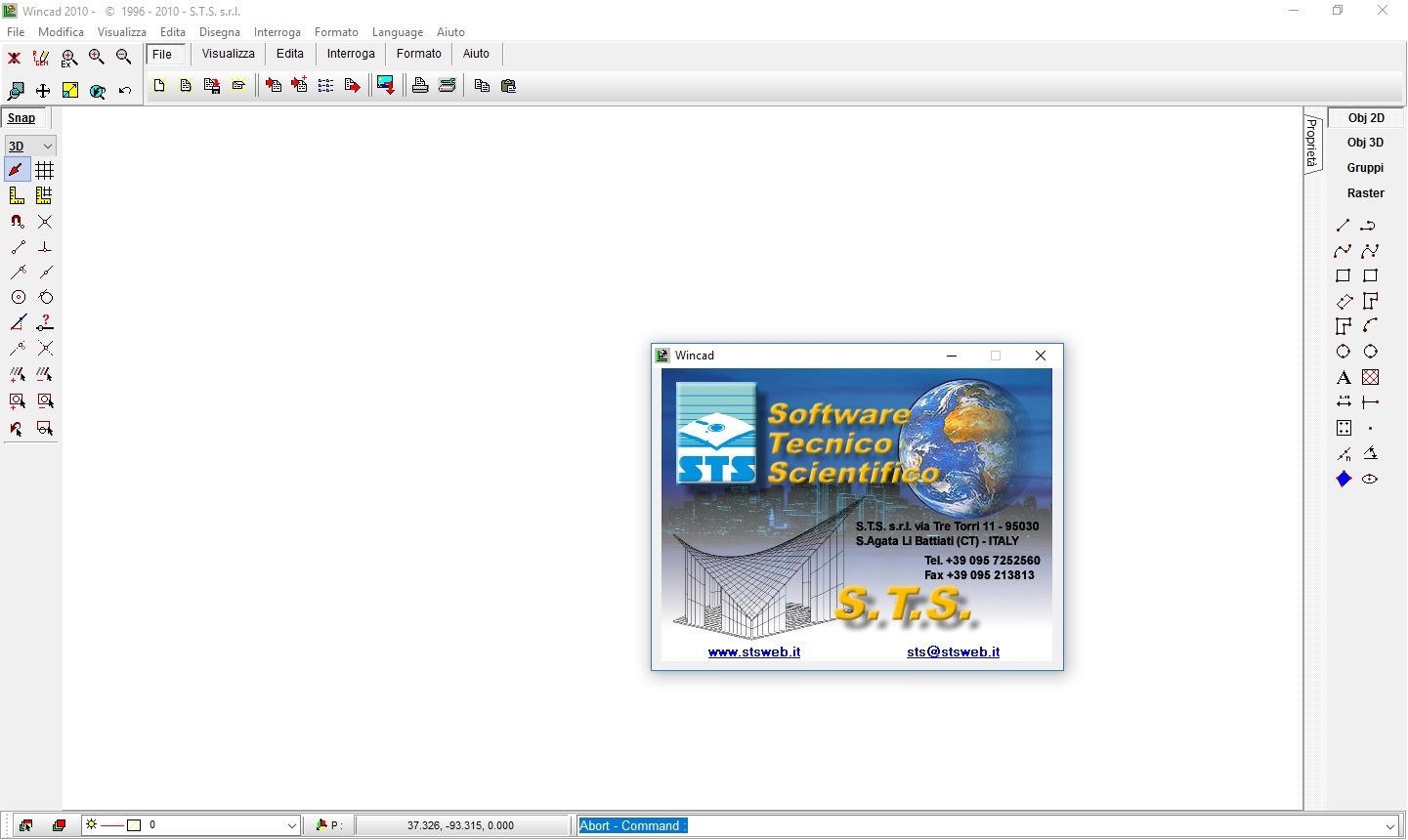The image size is (1408, 840).
Task: Toggle the endpoint snap icon
Action: pyautogui.click(x=18, y=247)
